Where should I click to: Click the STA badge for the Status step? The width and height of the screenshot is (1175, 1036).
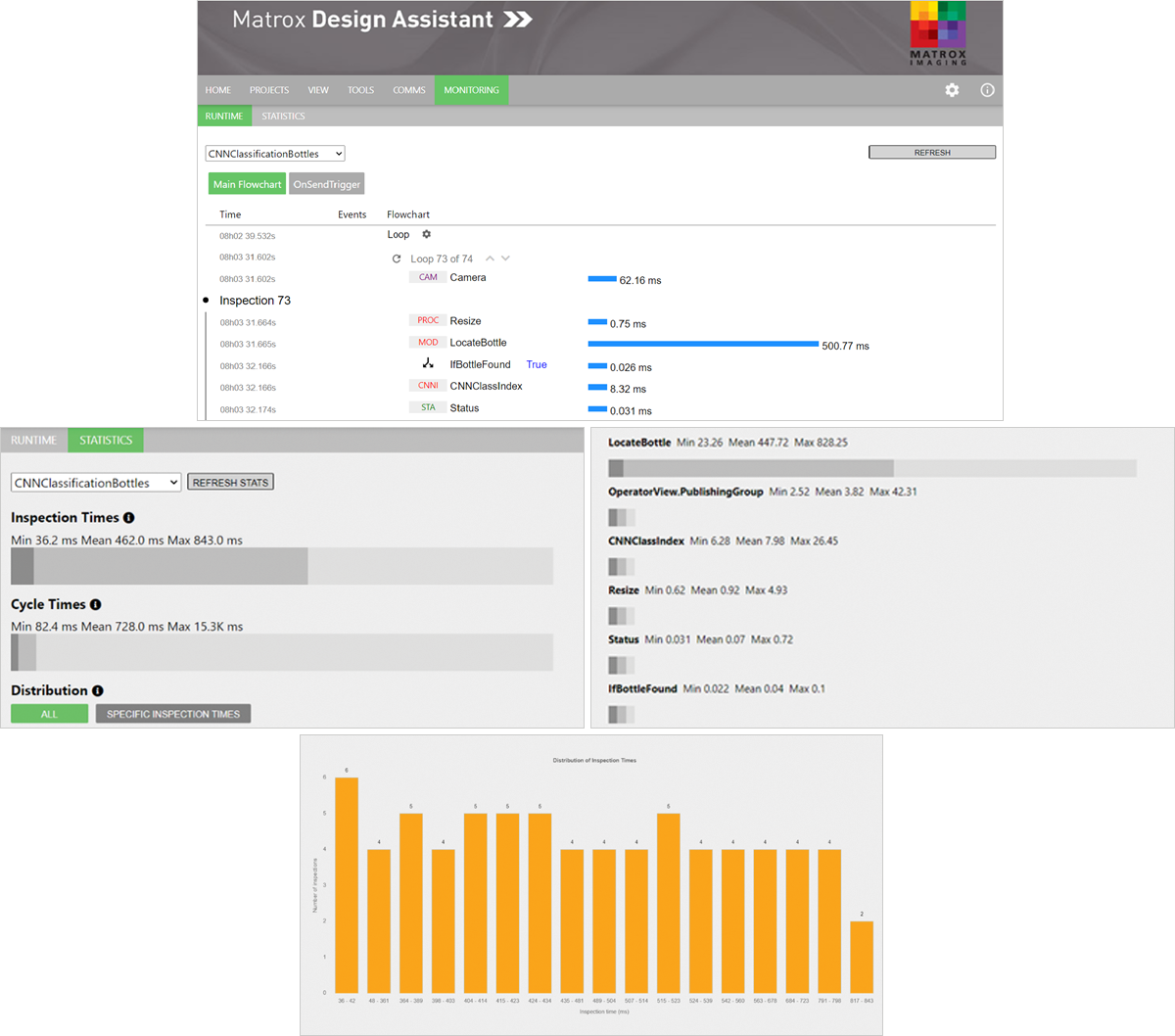(x=428, y=407)
